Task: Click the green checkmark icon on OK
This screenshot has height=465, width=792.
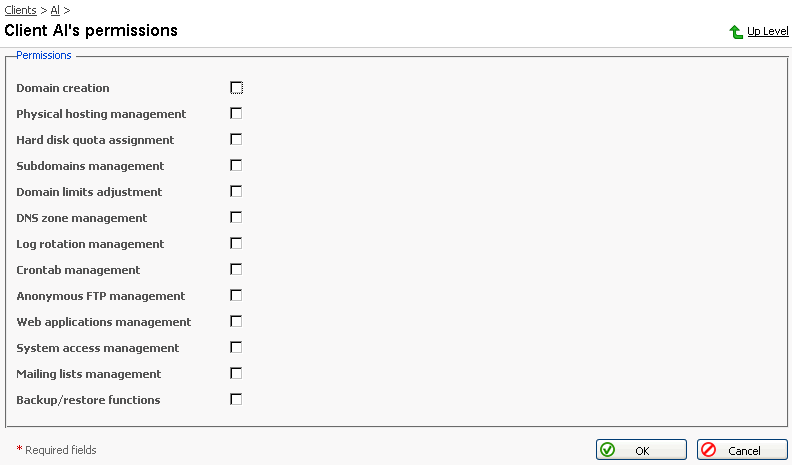Action: coord(608,450)
